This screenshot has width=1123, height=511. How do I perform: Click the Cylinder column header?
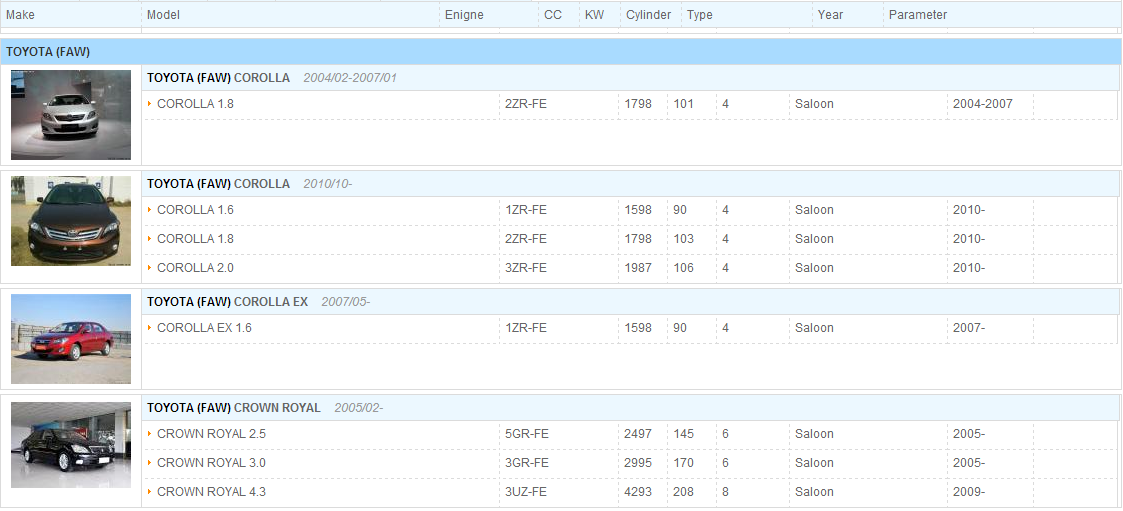[x=649, y=14]
